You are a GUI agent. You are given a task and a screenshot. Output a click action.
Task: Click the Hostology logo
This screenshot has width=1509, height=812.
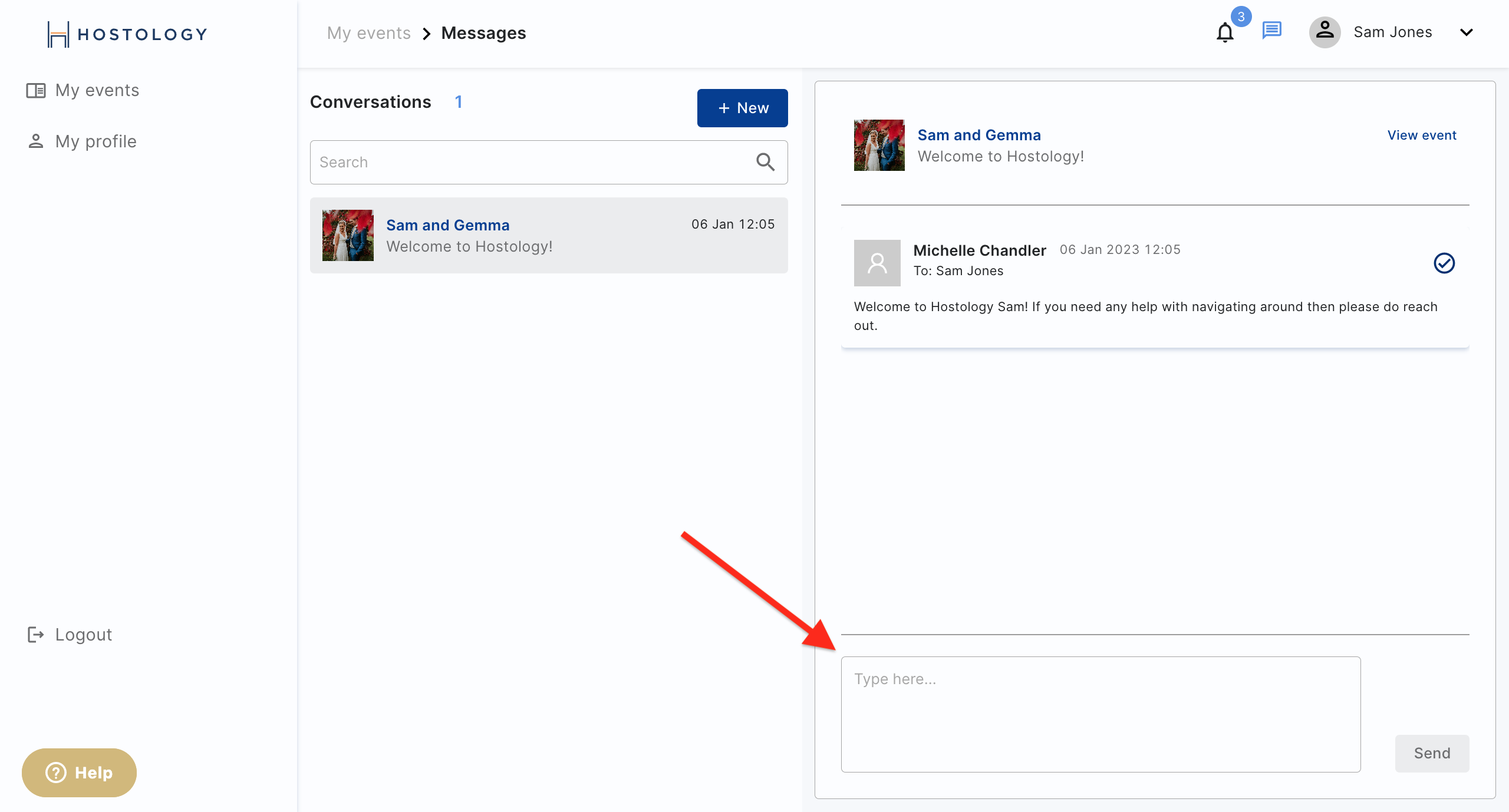click(127, 34)
